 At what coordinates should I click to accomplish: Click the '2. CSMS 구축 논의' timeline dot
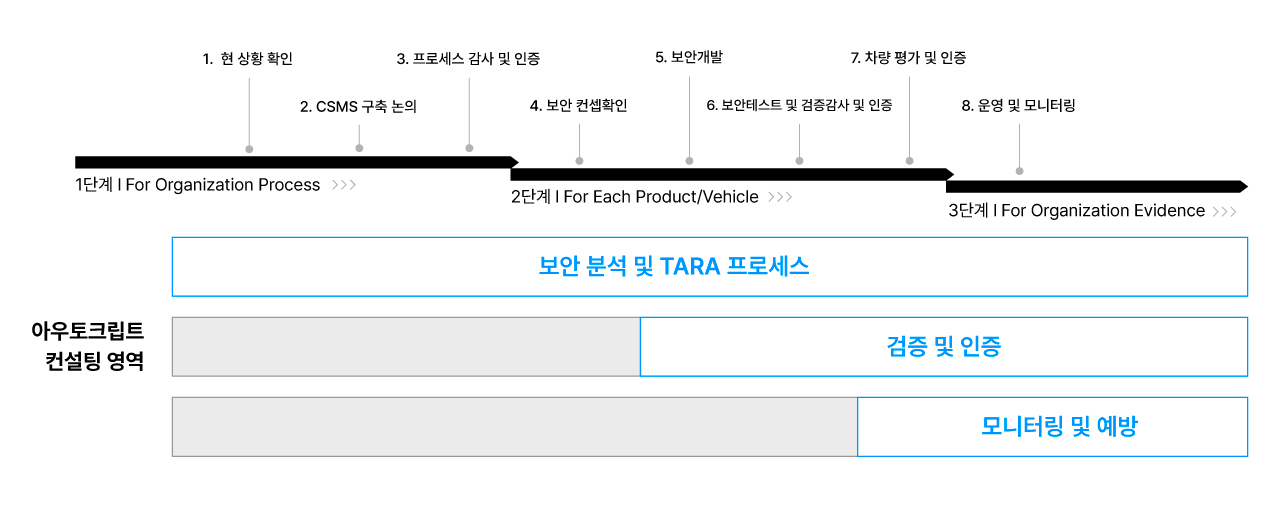click(x=359, y=148)
